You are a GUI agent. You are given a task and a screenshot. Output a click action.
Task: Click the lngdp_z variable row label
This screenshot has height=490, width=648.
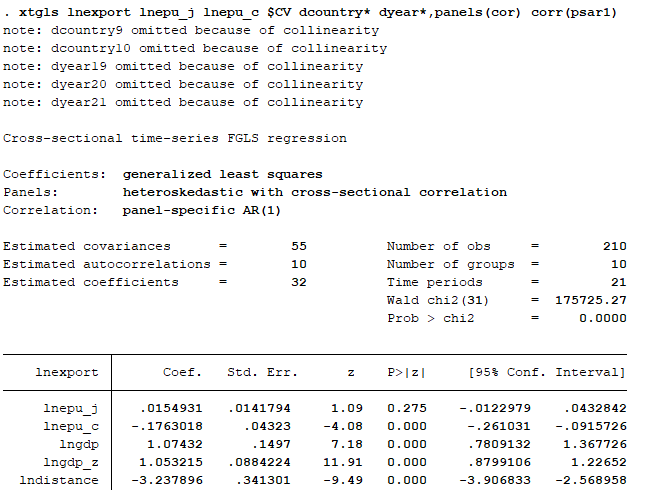pos(71,462)
